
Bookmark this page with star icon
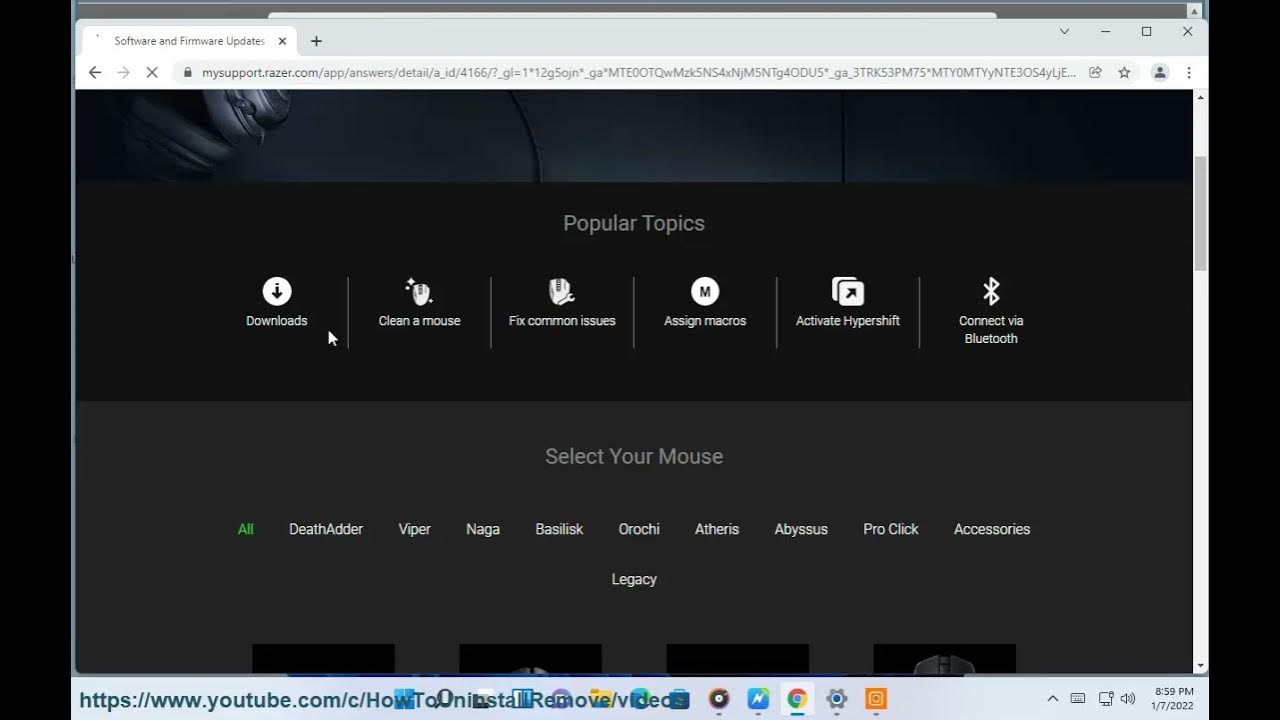1124,72
